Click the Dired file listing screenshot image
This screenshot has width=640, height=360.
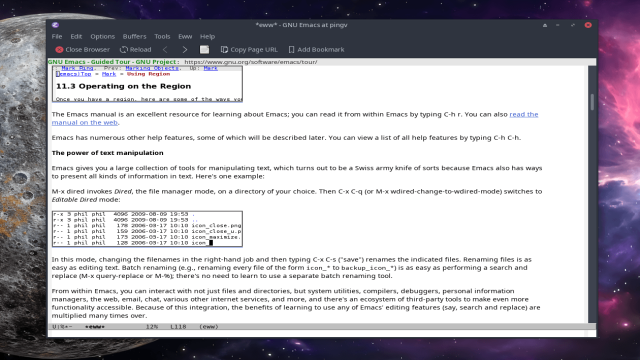click(x=147, y=229)
